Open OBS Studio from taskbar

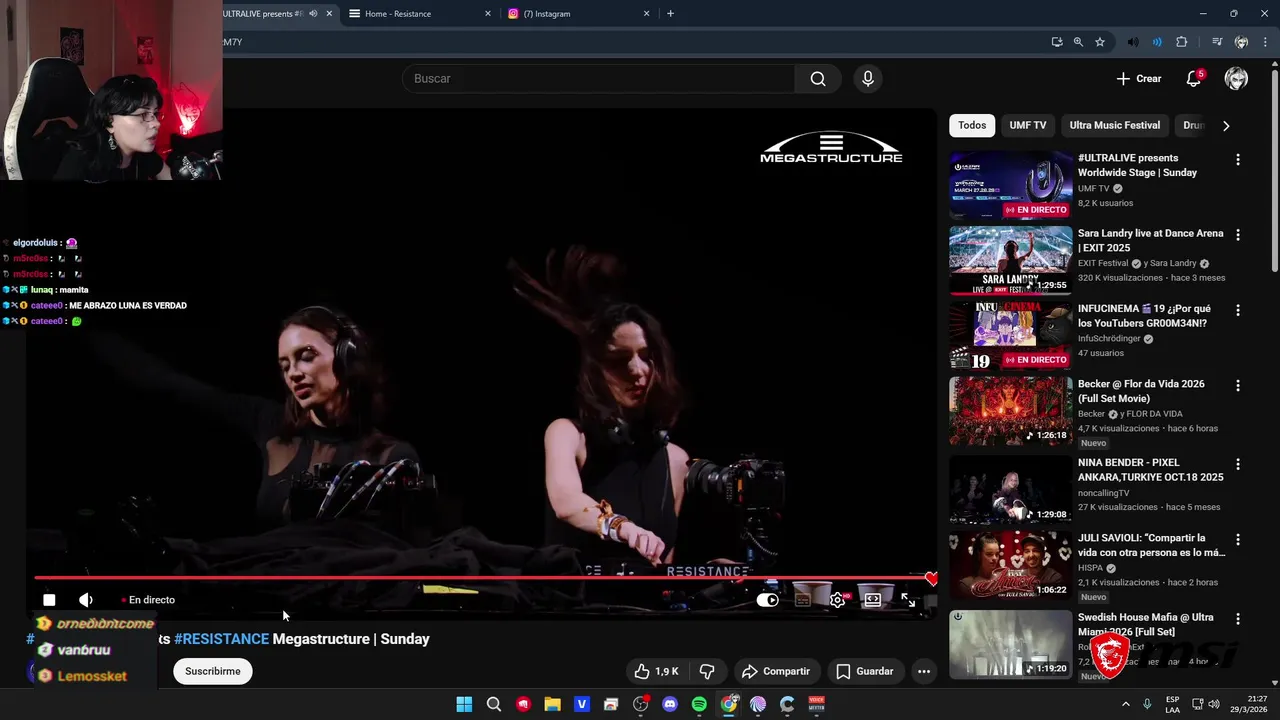641,704
